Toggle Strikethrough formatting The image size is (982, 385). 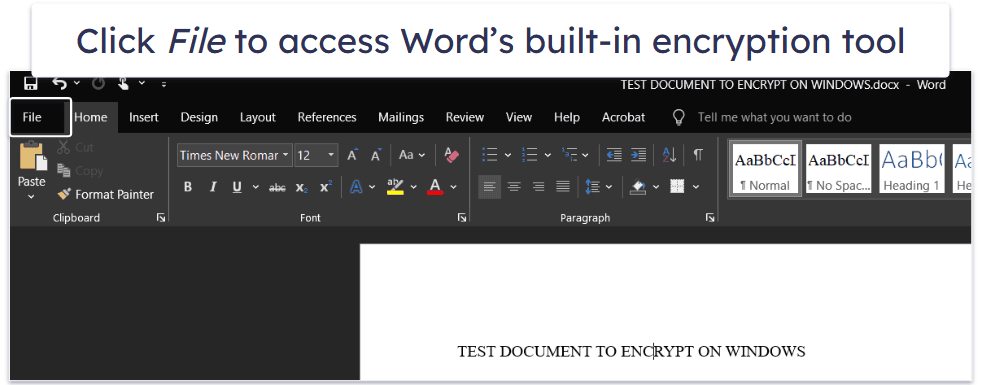coord(277,187)
